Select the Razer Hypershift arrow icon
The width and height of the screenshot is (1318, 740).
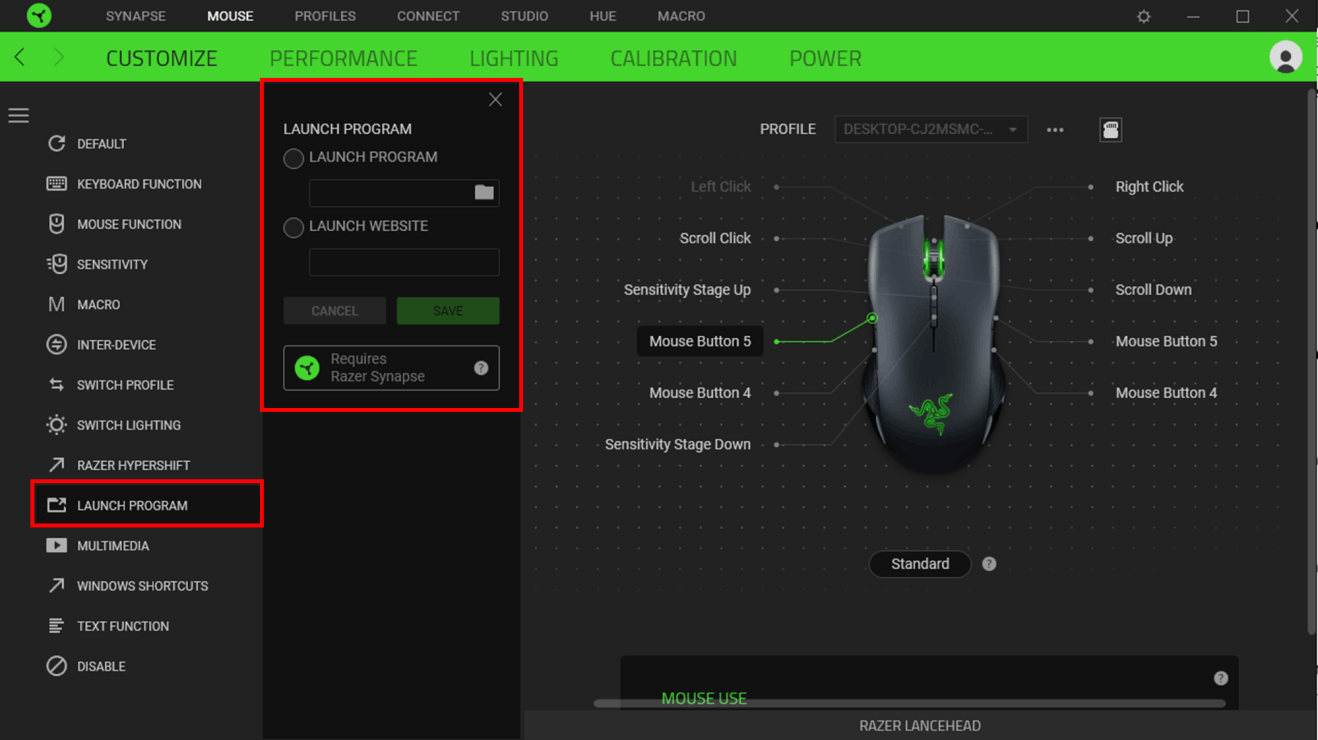tap(56, 465)
